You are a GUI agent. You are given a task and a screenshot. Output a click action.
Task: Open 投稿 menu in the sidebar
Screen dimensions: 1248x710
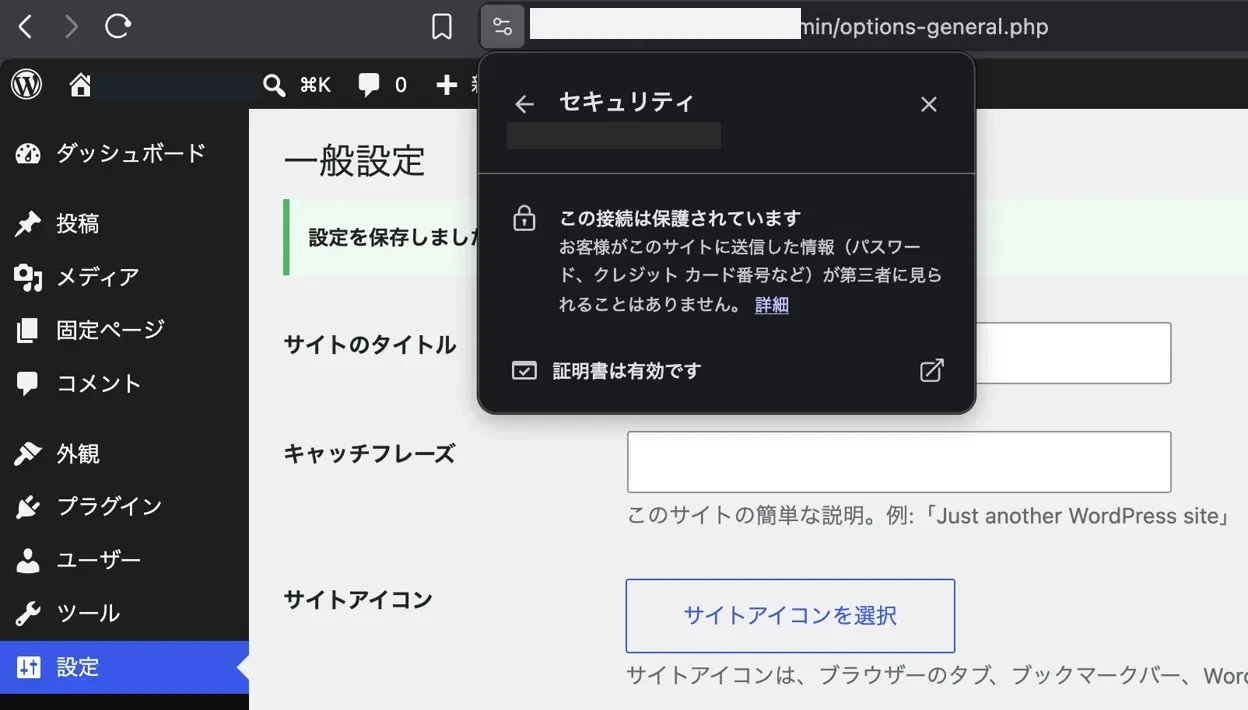pyautogui.click(x=124, y=223)
